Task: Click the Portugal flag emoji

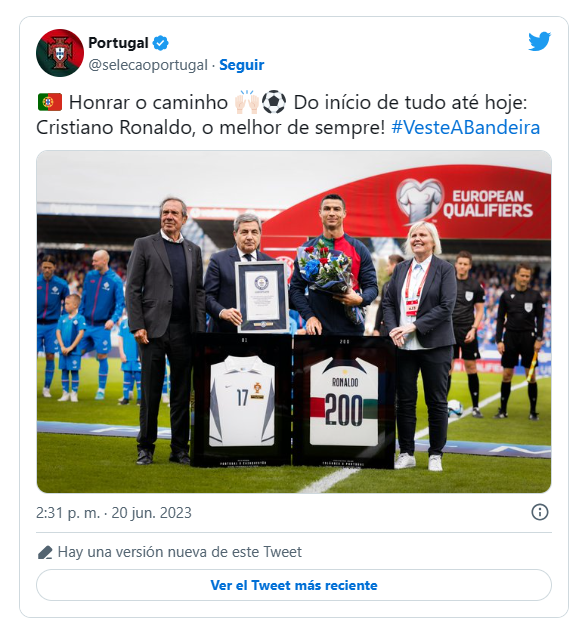Action: point(50,102)
